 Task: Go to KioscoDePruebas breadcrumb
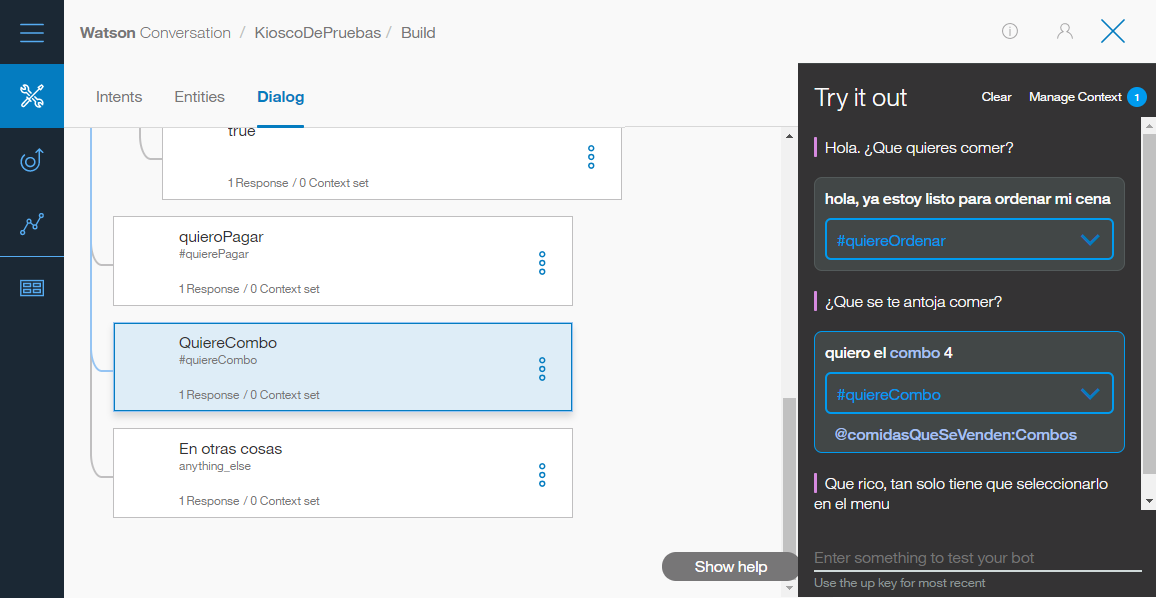(317, 33)
